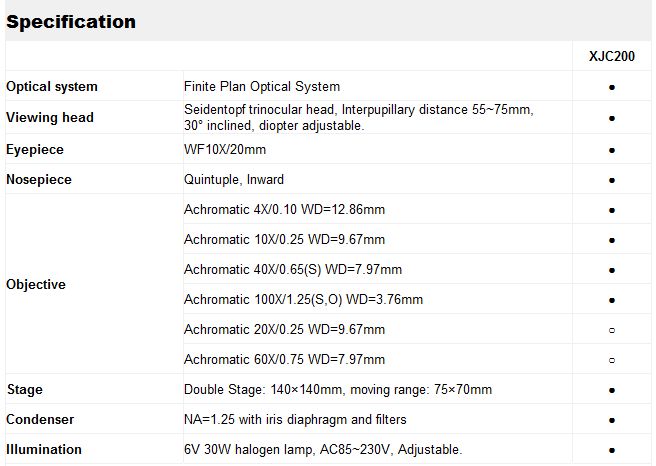Click the Condenser row label
Screen dimensions: 656x466
(40, 420)
